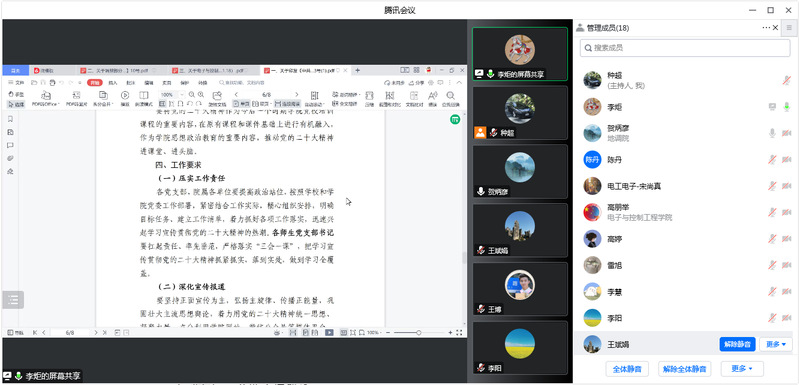
Task: Toggle camera icon for 电工电子-宋尚真
Action: (x=787, y=186)
